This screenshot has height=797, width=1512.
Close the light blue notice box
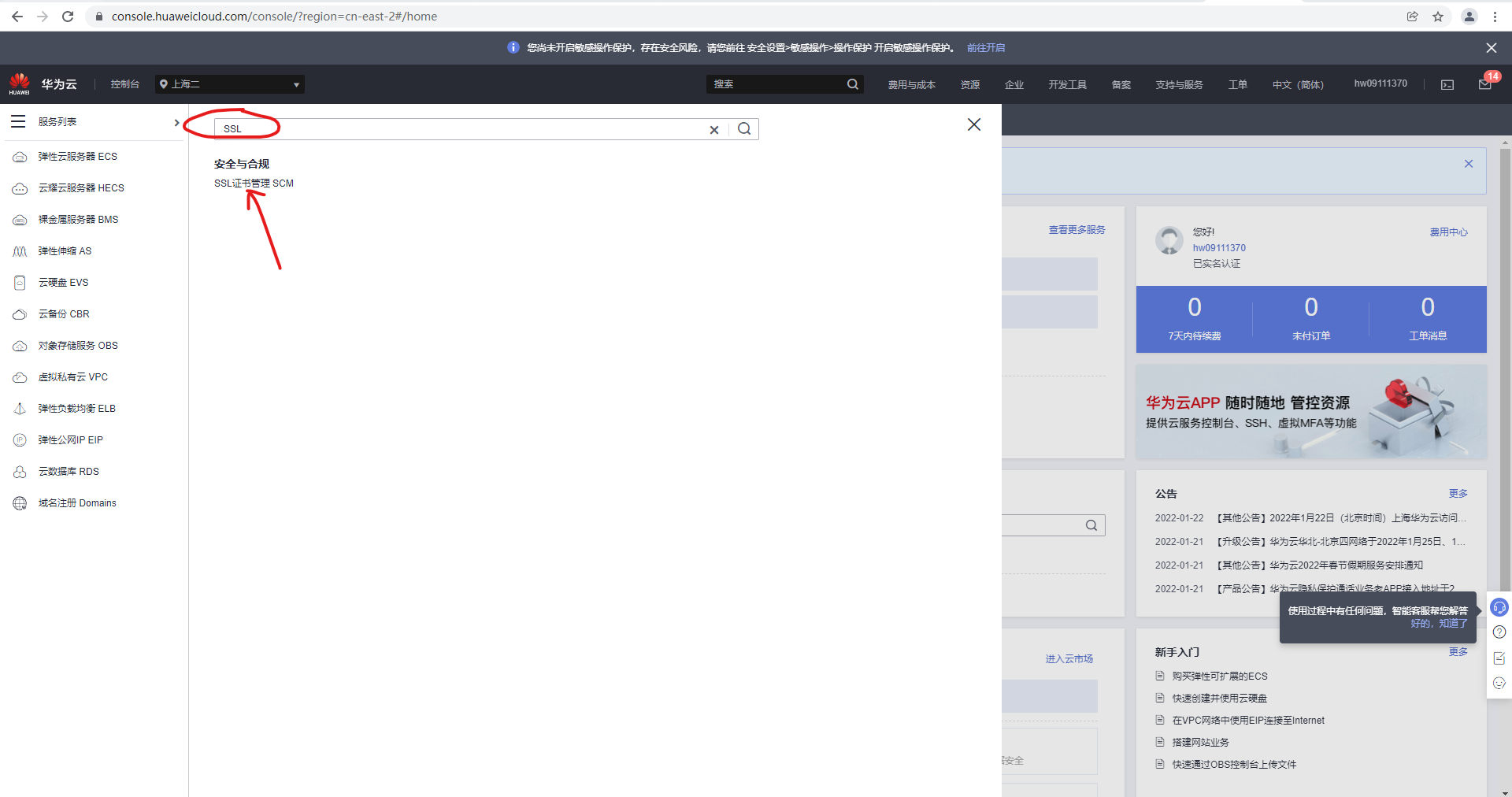(x=1469, y=164)
